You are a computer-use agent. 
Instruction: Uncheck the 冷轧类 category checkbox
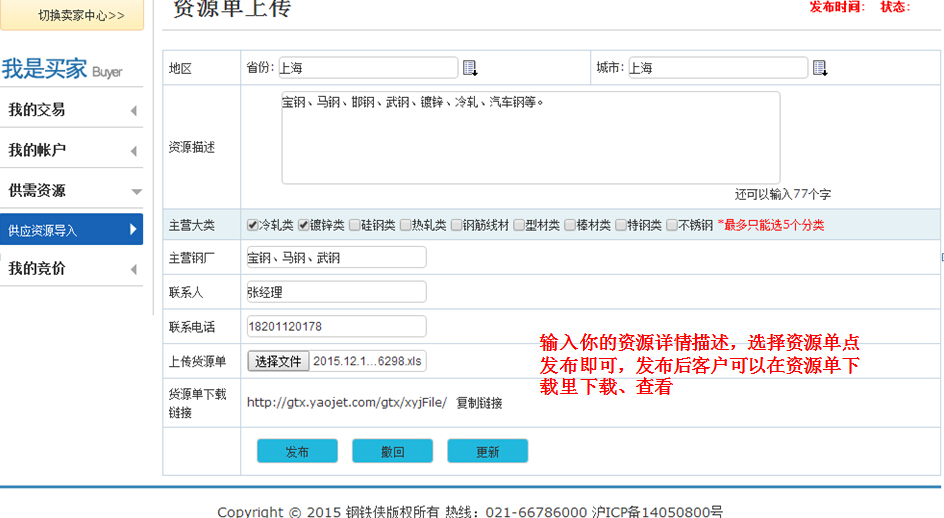[x=253, y=225]
